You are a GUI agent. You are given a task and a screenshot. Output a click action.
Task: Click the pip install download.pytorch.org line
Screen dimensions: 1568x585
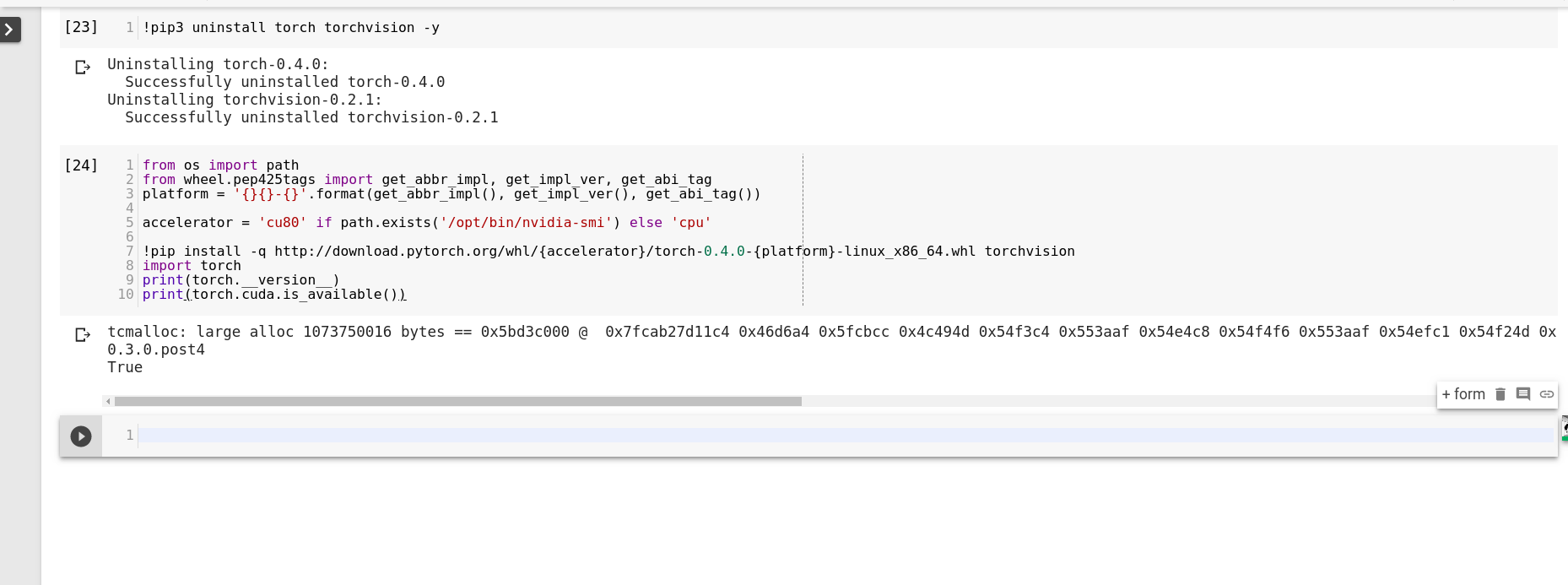click(608, 252)
